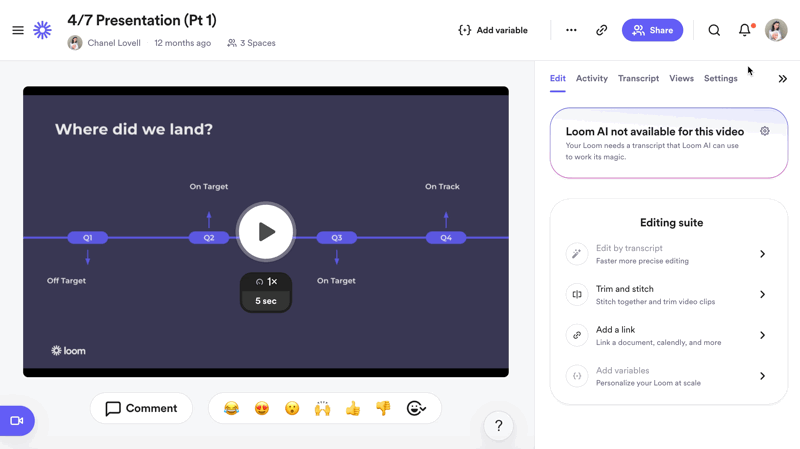Switch to the Transcript tab
Image resolution: width=800 pixels, height=449 pixels.
pos(638,78)
